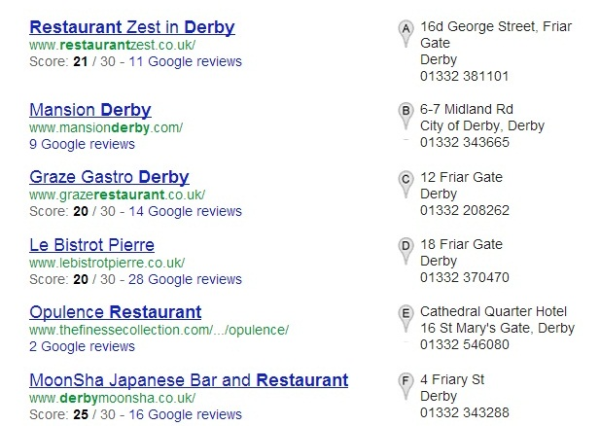The height and width of the screenshot is (426, 600).
Task: Click map marker E for Opulence Restaurant
Action: click(x=406, y=319)
